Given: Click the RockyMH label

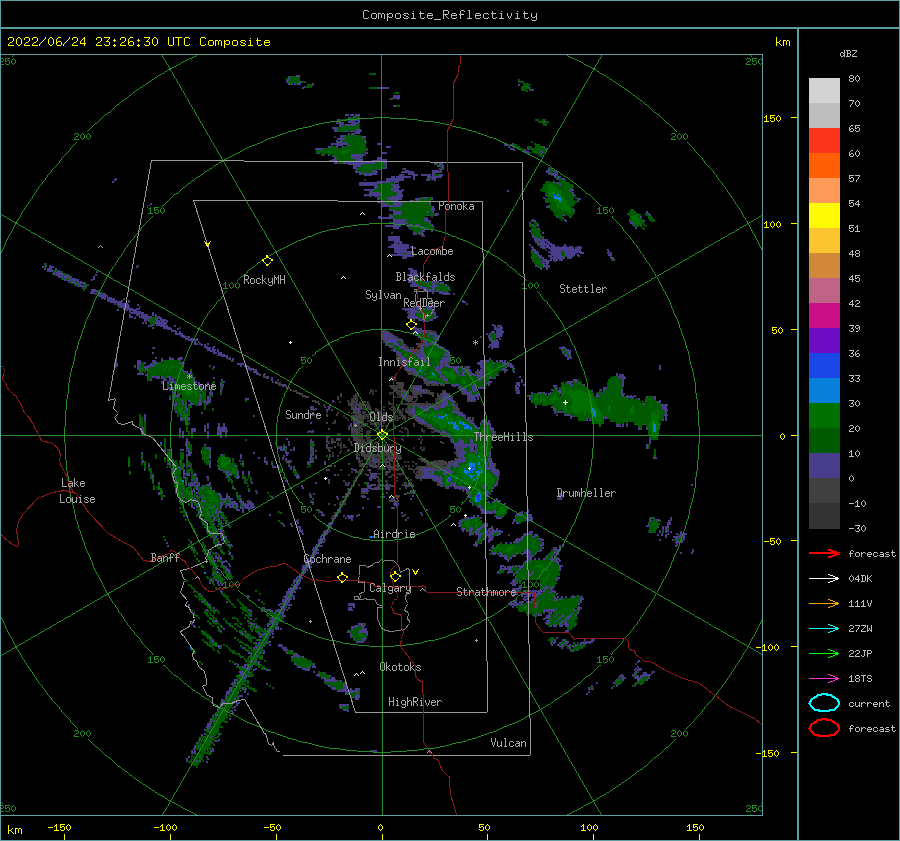Looking at the screenshot, I should 264,280.
